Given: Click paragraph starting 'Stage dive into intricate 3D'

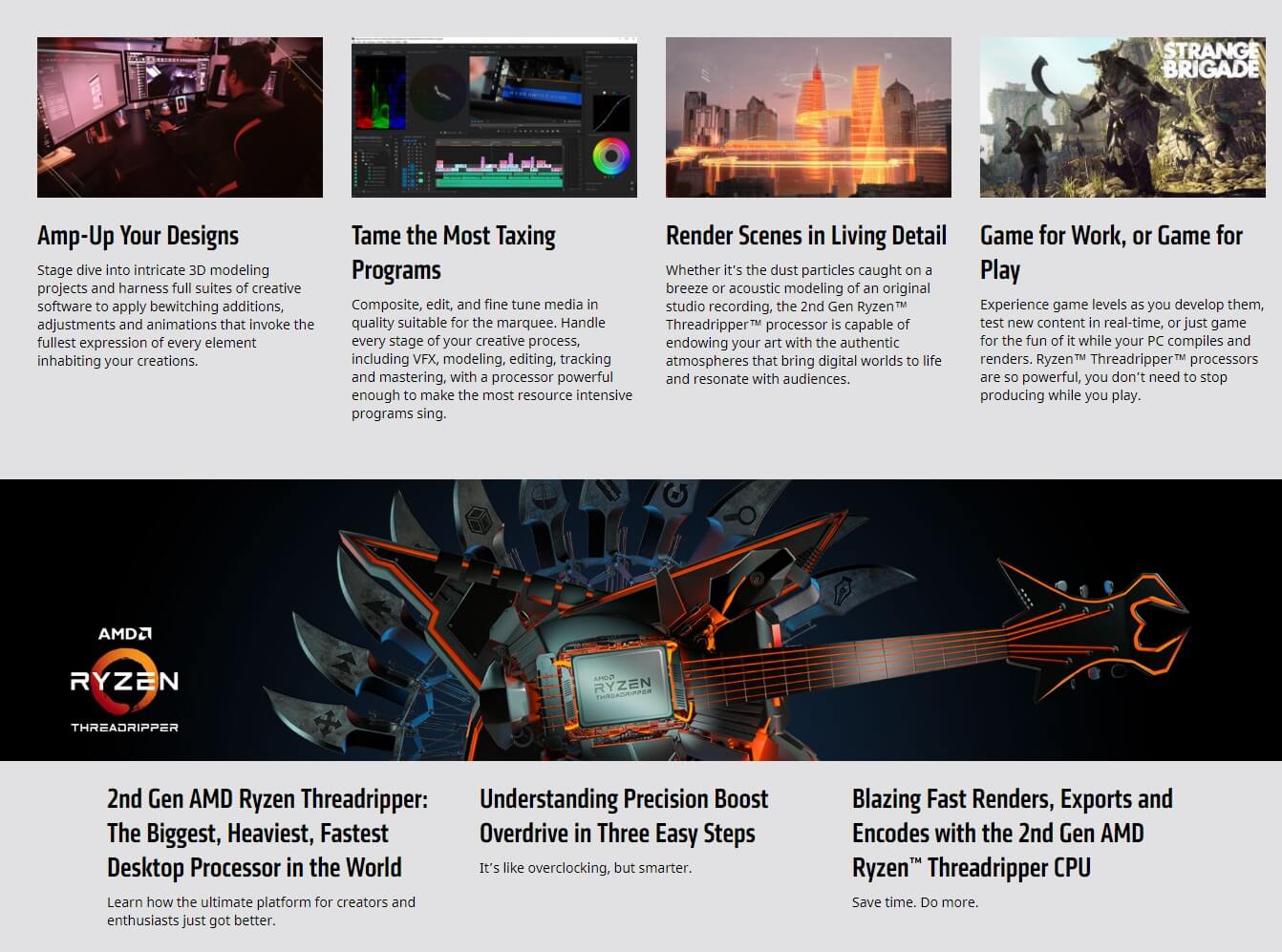Looking at the screenshot, I should (176, 315).
